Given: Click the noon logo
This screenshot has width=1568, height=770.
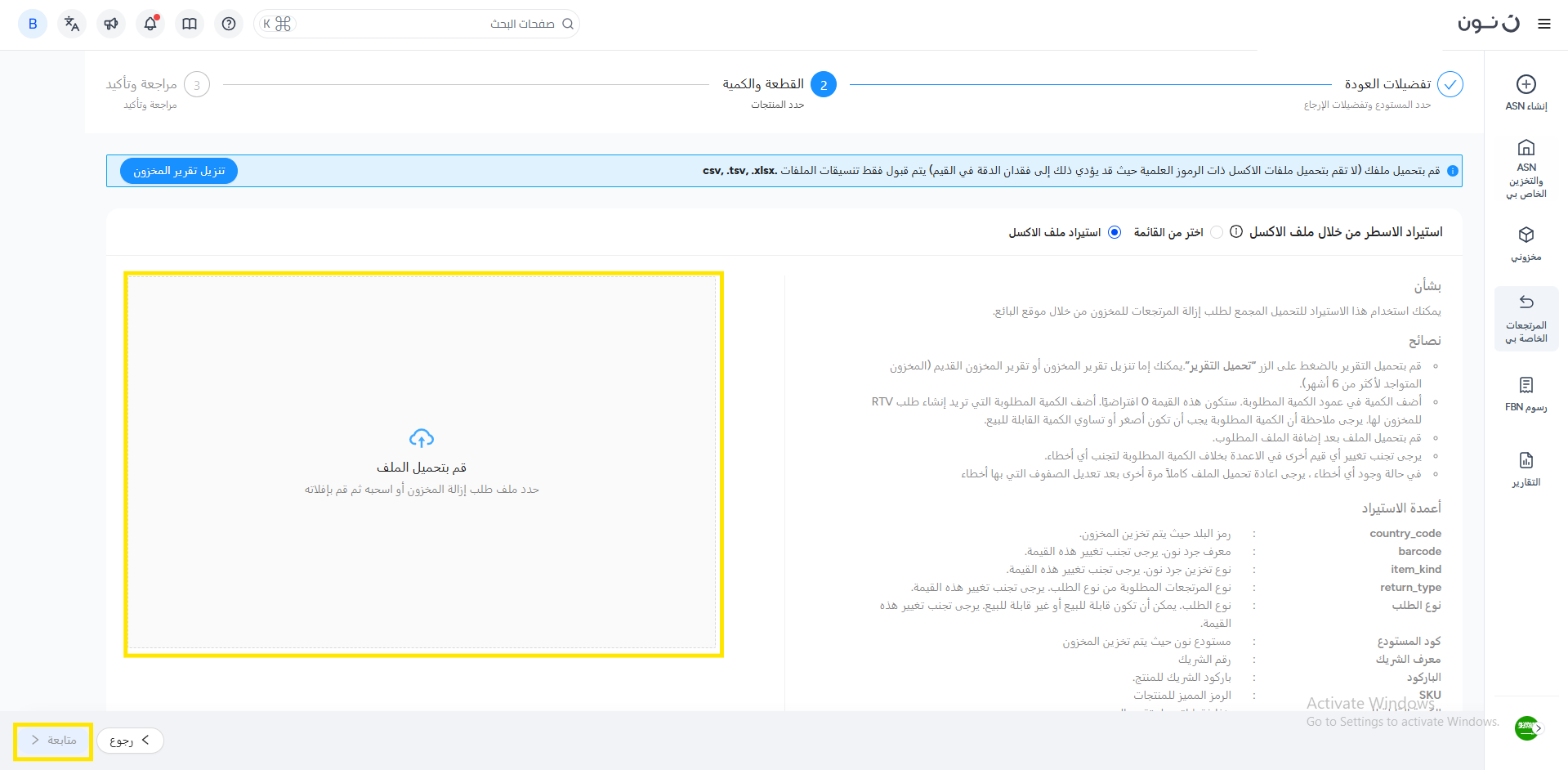Looking at the screenshot, I should [x=1489, y=23].
